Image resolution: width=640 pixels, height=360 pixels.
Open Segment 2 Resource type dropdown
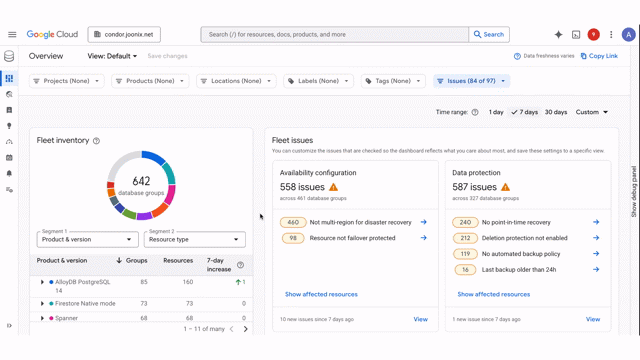click(x=195, y=240)
